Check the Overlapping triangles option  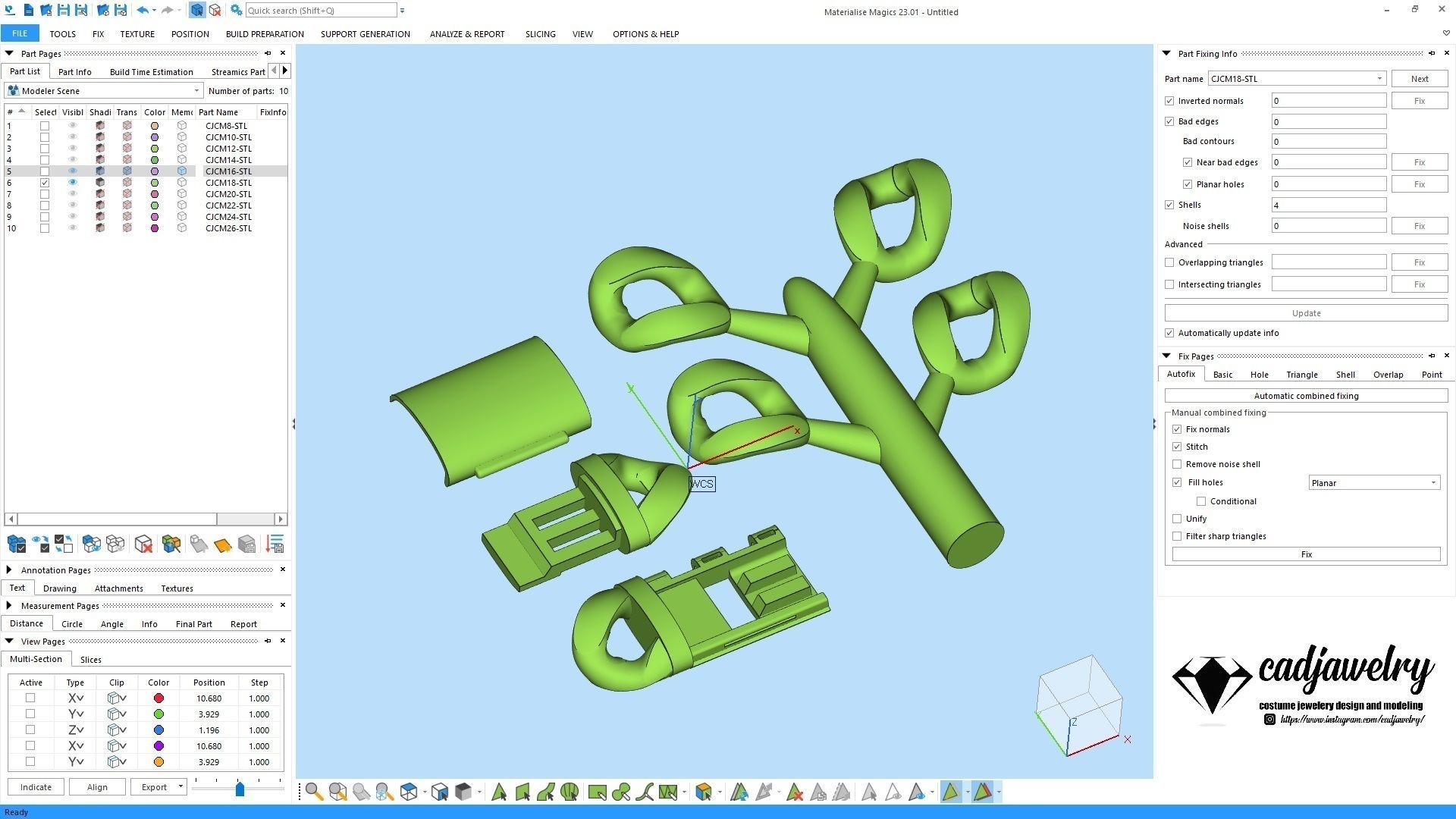(1169, 262)
